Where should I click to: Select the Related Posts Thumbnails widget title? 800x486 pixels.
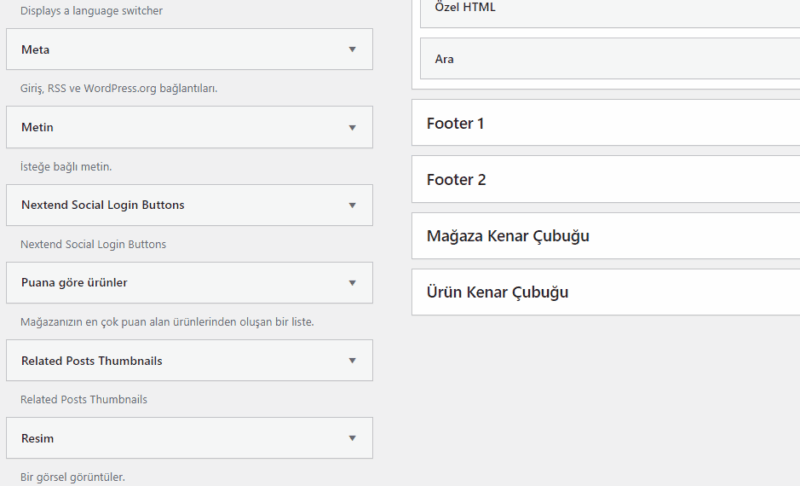pyautogui.click(x=91, y=360)
